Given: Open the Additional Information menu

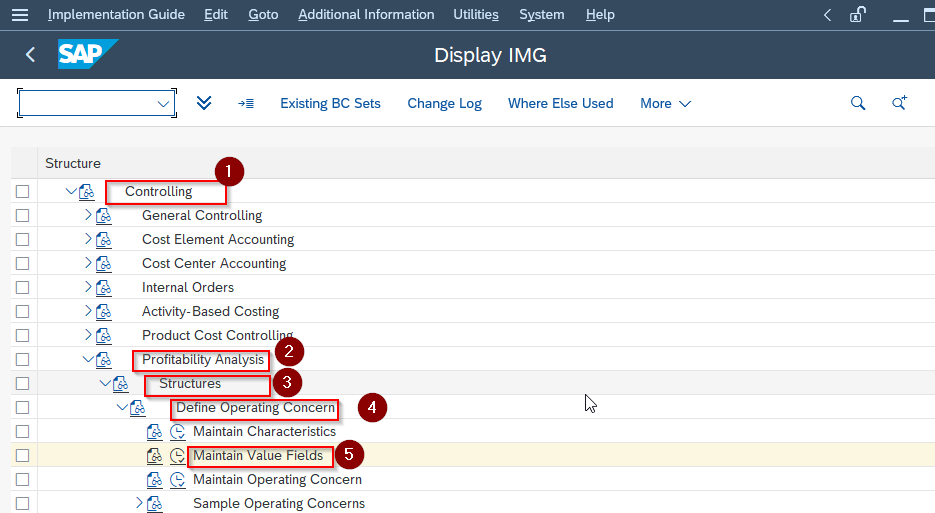Looking at the screenshot, I should coord(366,14).
